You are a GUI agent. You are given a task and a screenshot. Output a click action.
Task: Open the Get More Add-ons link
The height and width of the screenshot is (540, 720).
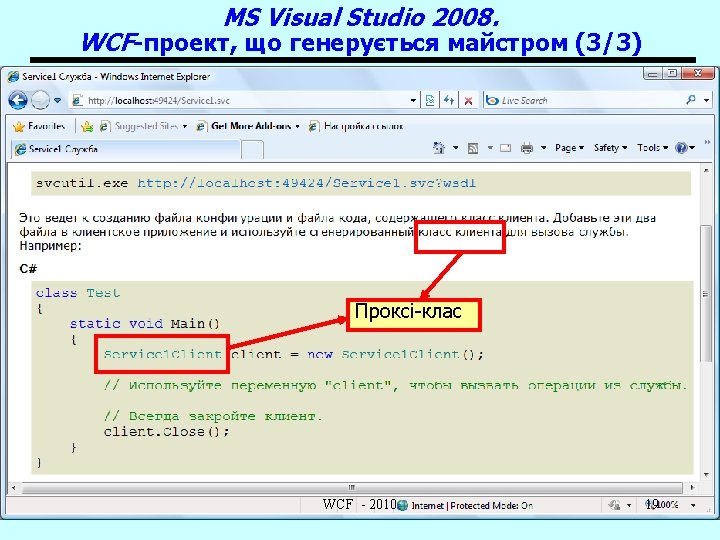[x=248, y=126]
